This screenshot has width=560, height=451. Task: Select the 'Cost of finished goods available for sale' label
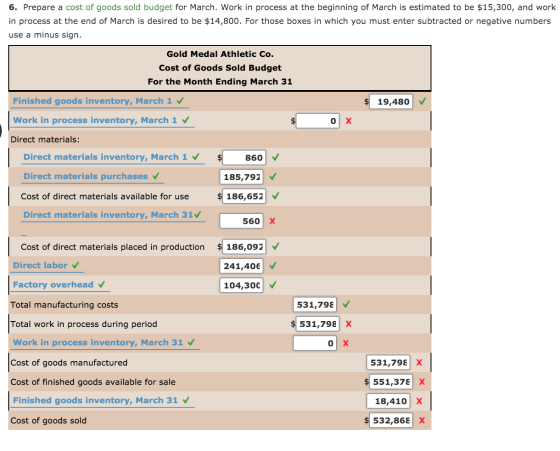point(93,382)
